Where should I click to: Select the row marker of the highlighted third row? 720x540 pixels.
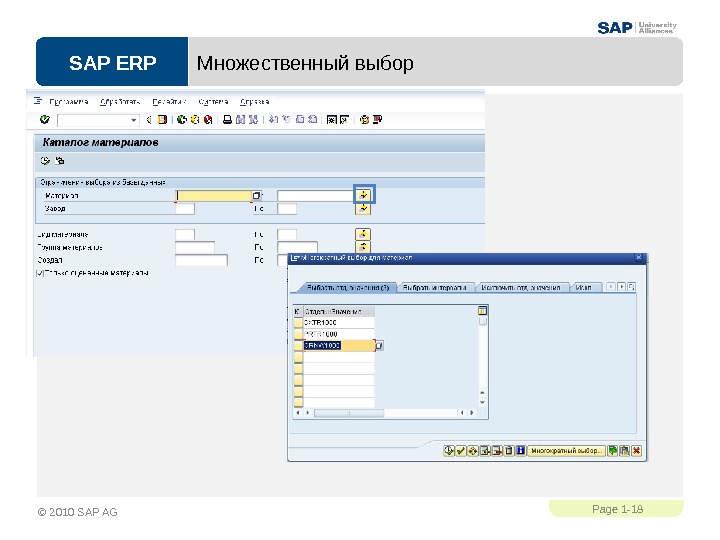pyautogui.click(x=298, y=346)
